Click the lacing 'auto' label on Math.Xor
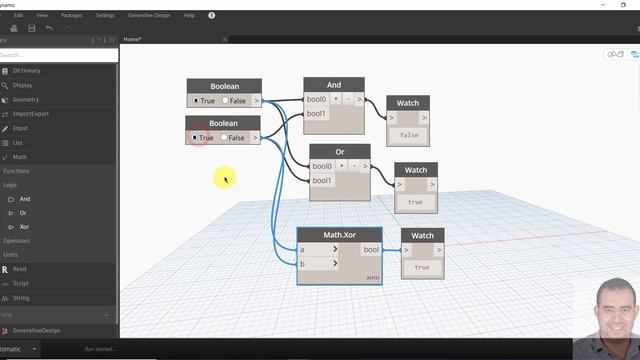640x360 pixels. pos(373,278)
